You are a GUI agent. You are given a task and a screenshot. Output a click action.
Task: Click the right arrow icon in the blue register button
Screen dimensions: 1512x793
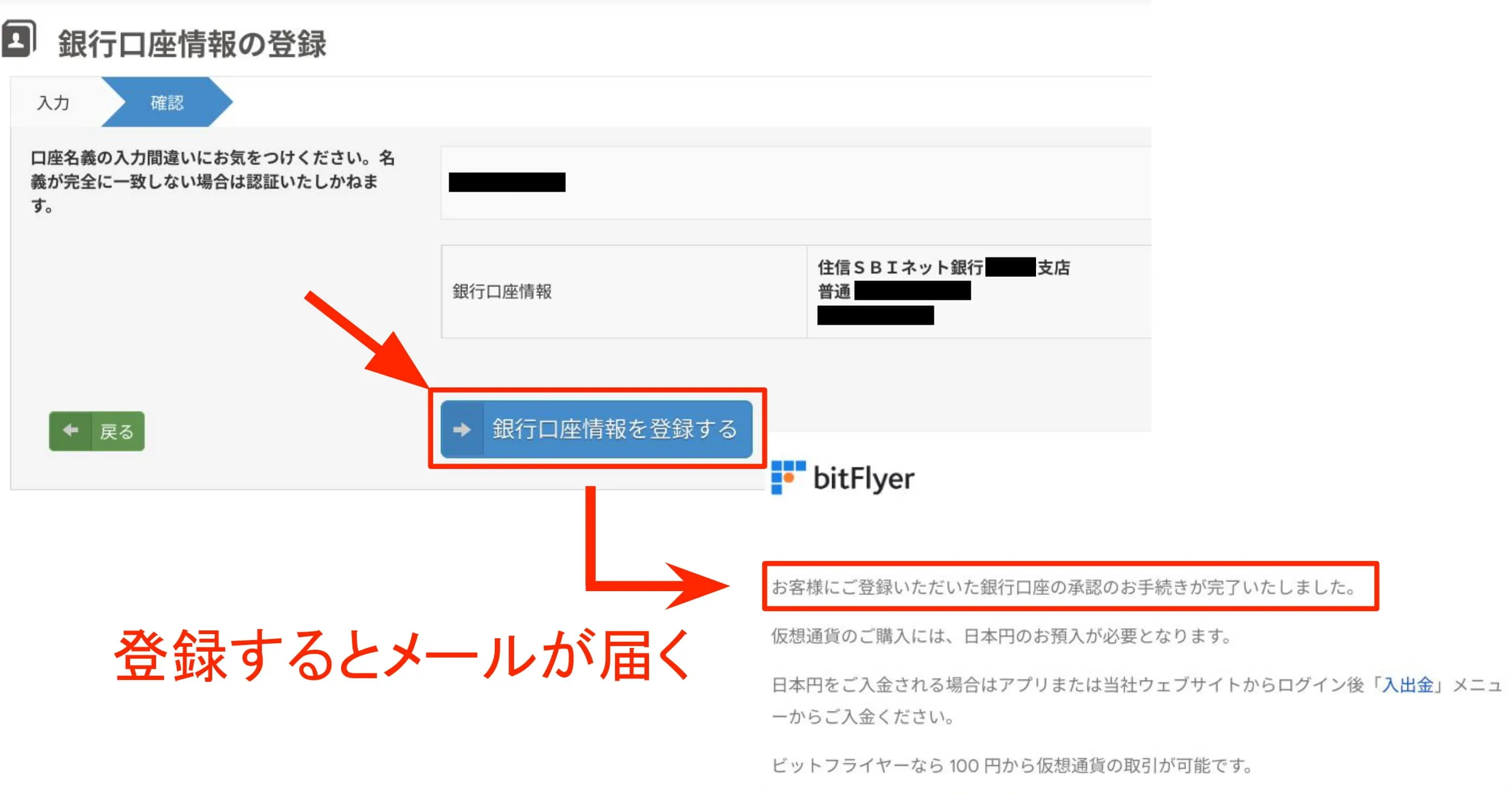tap(463, 430)
